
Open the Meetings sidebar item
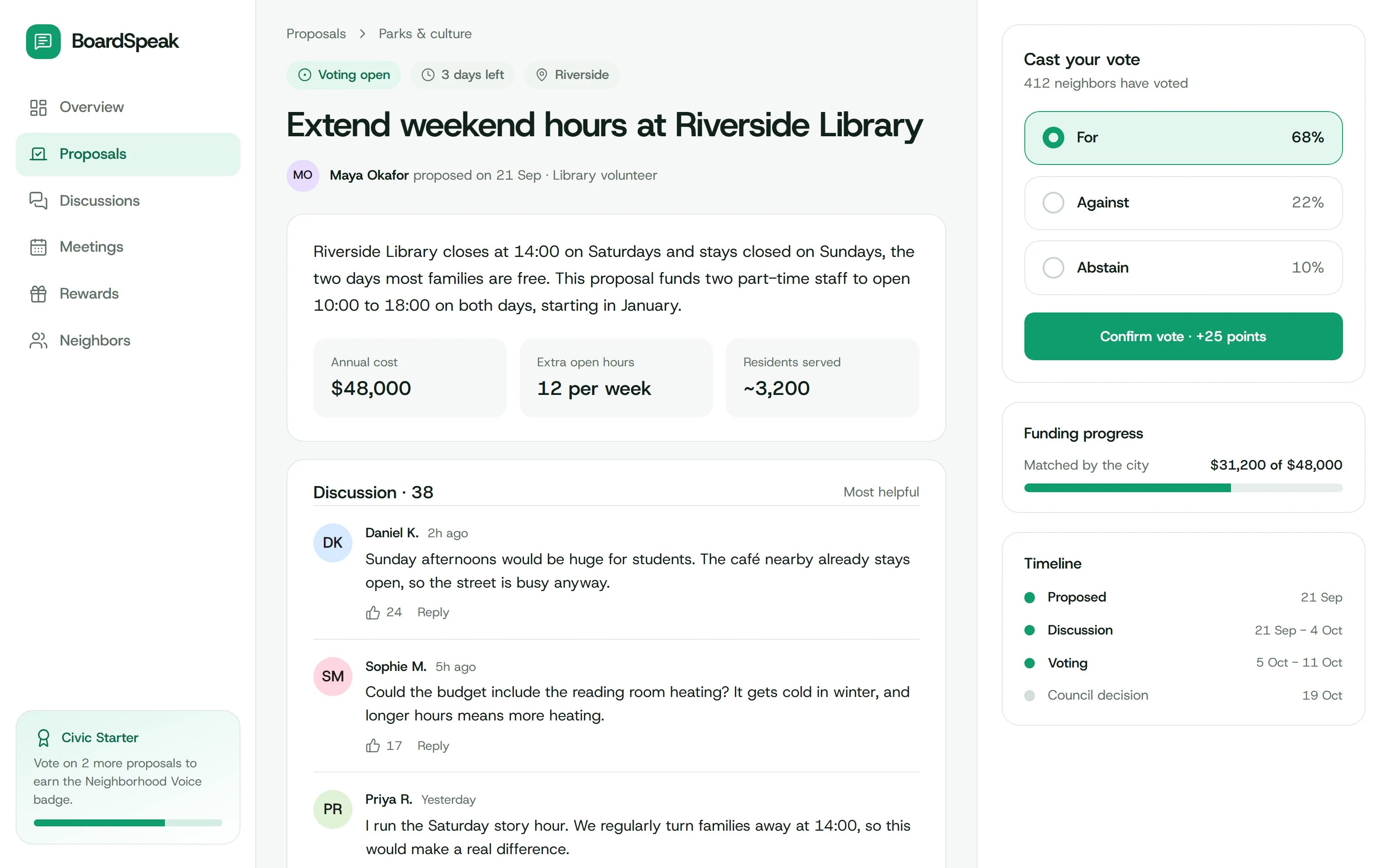pos(128,247)
